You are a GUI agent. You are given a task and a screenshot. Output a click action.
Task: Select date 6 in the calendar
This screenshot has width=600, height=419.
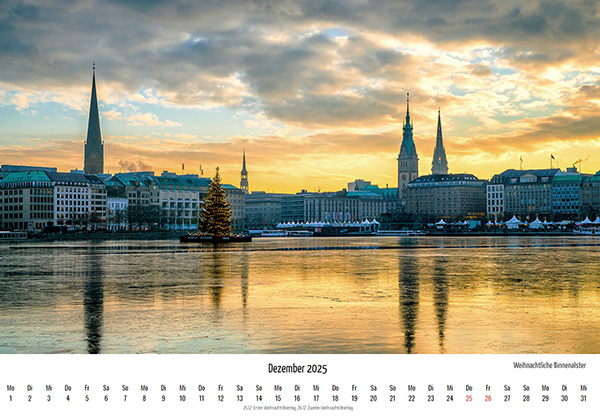tap(106, 398)
